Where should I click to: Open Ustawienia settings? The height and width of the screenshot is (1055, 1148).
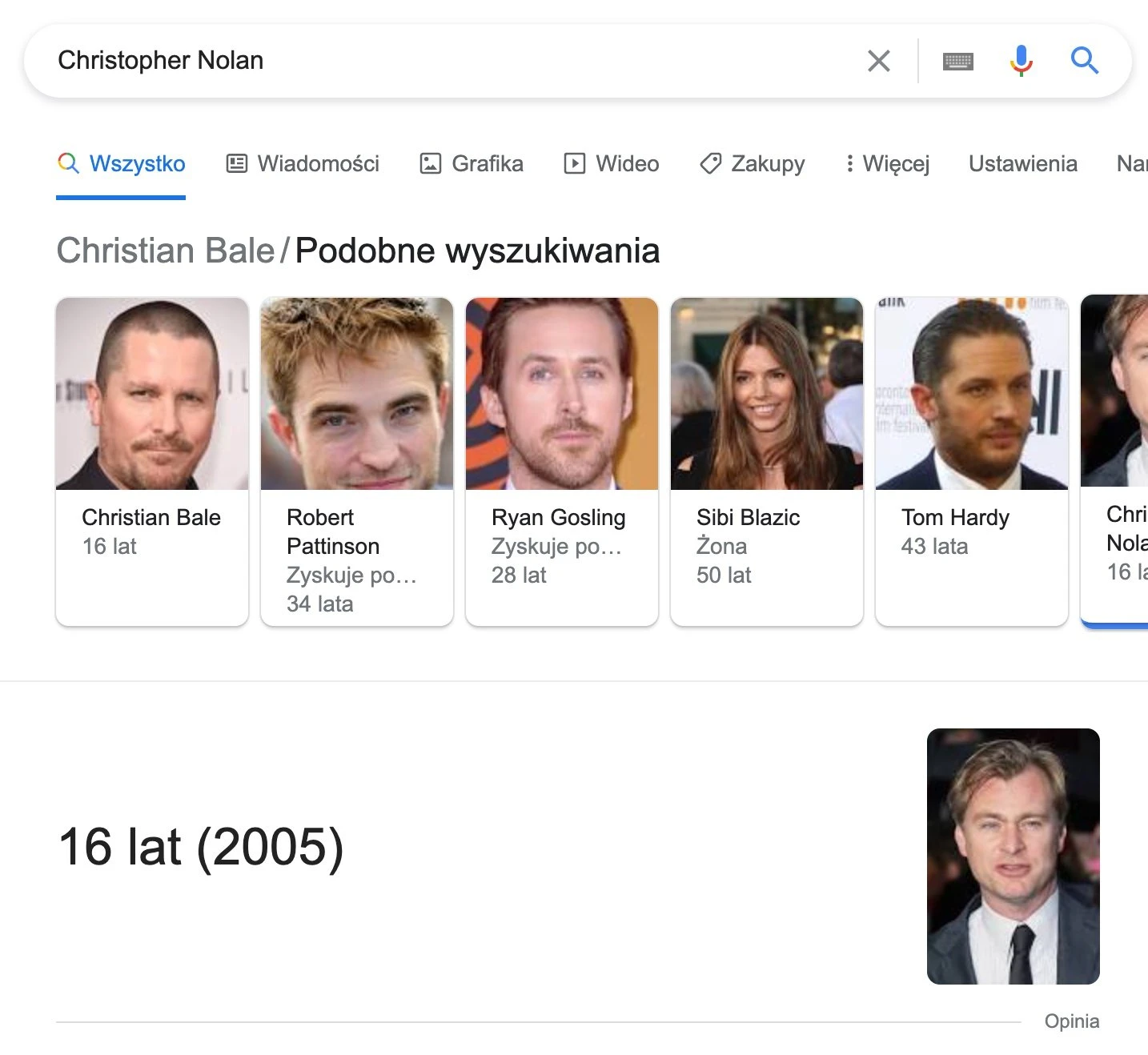(x=1022, y=164)
